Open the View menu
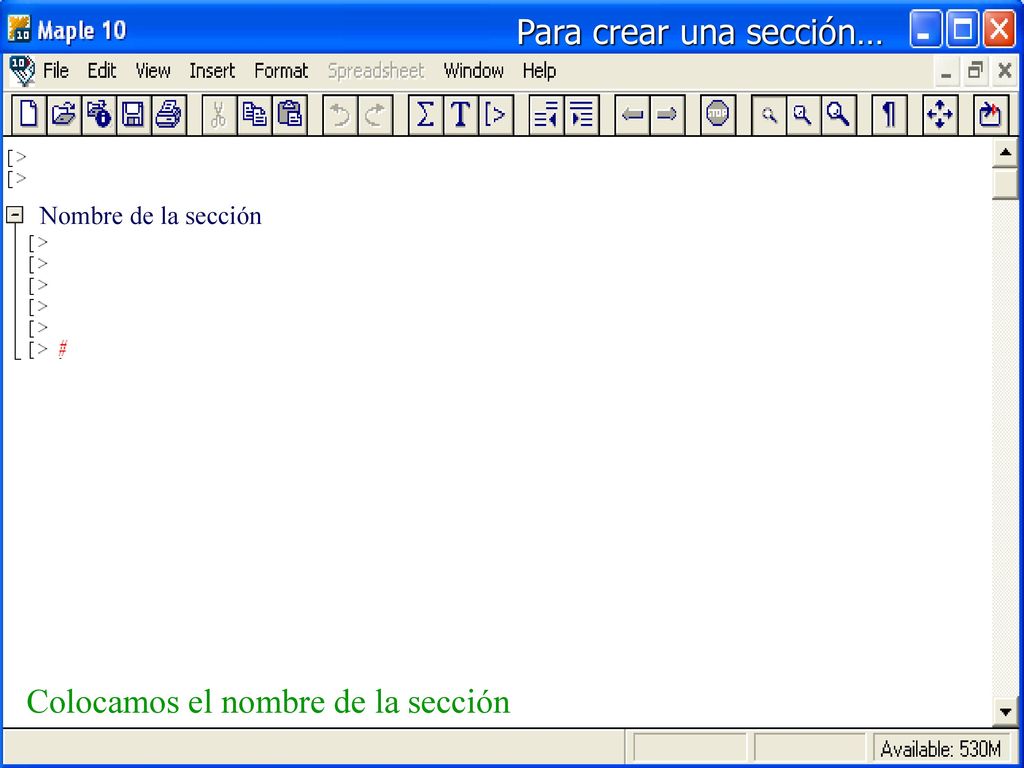This screenshot has width=1024, height=768. 153,71
